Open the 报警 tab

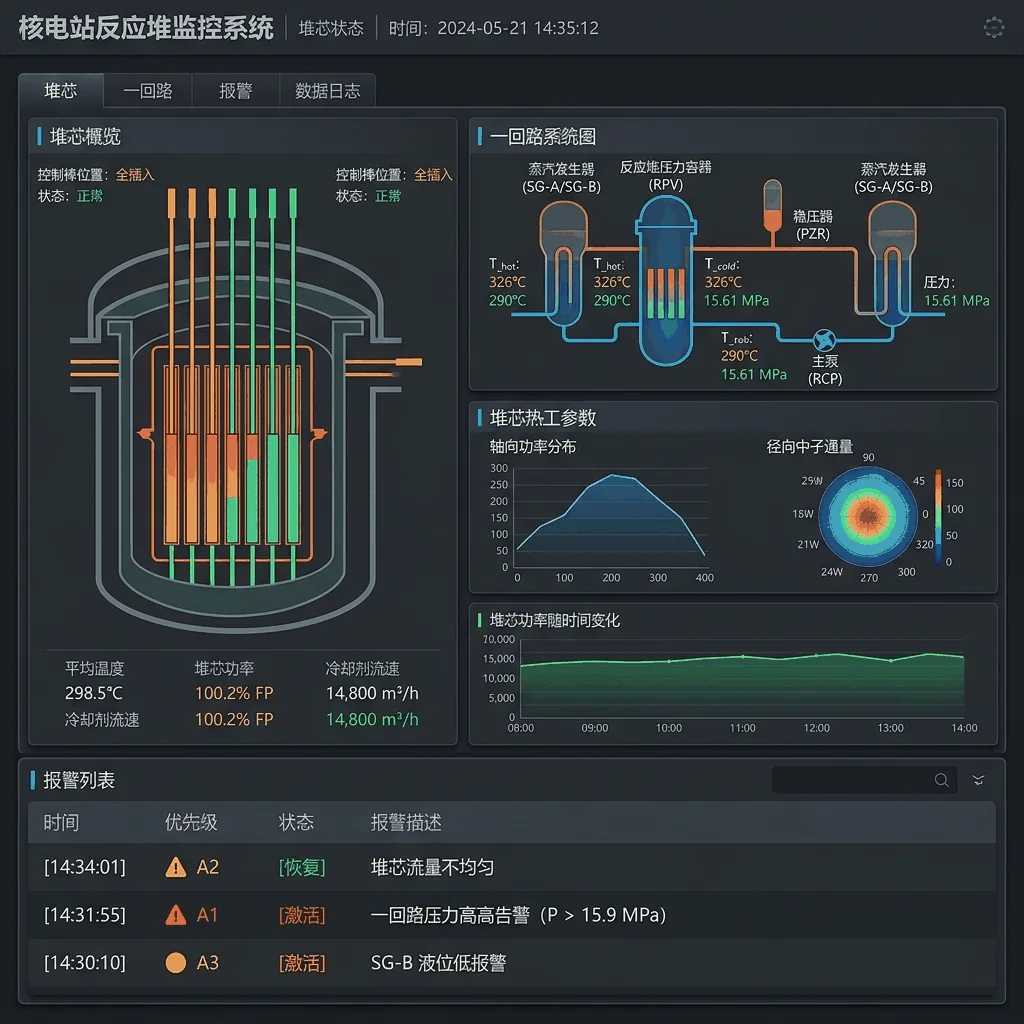(x=236, y=91)
